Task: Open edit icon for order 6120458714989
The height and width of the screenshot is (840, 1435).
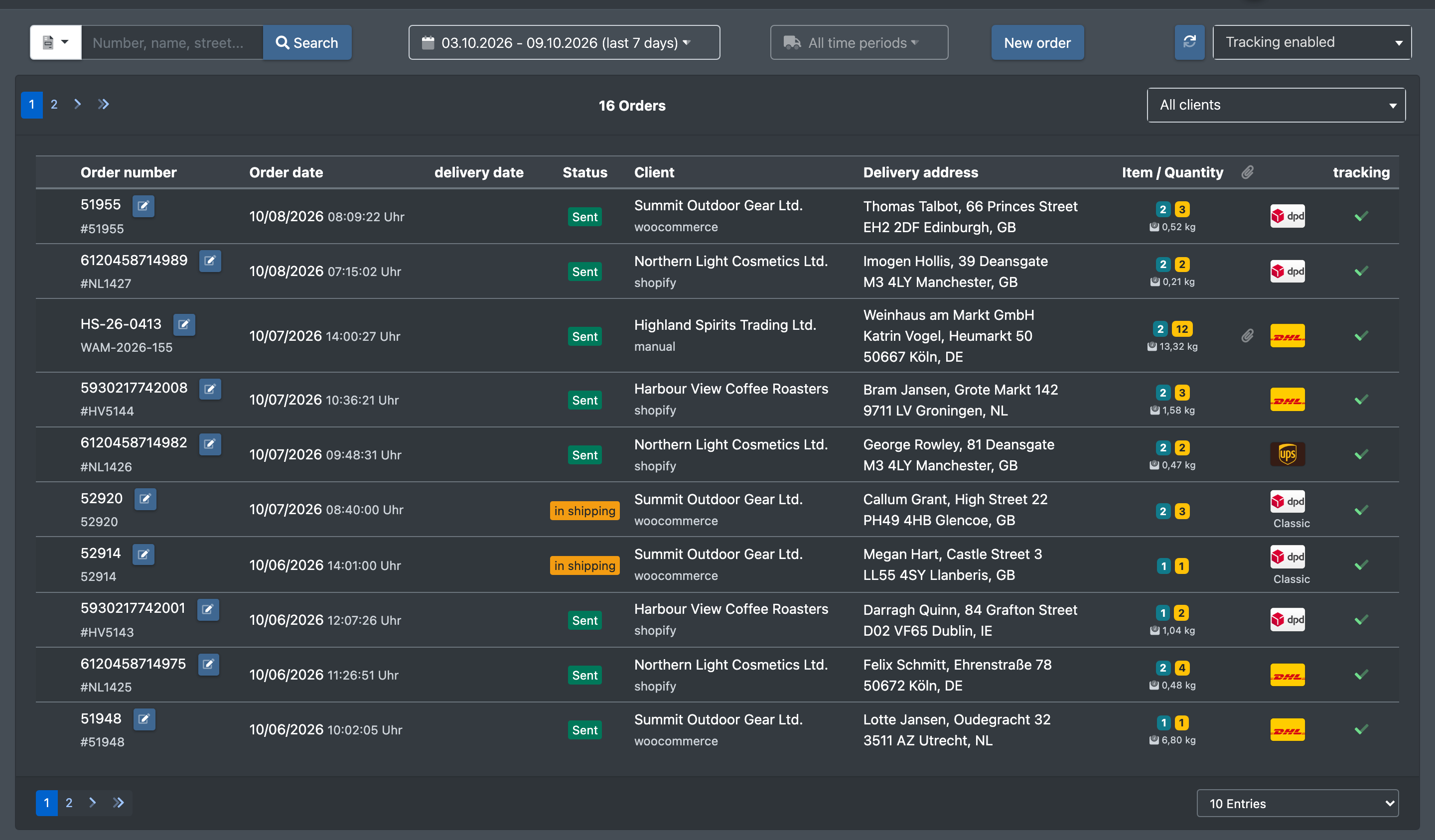Action: [210, 261]
